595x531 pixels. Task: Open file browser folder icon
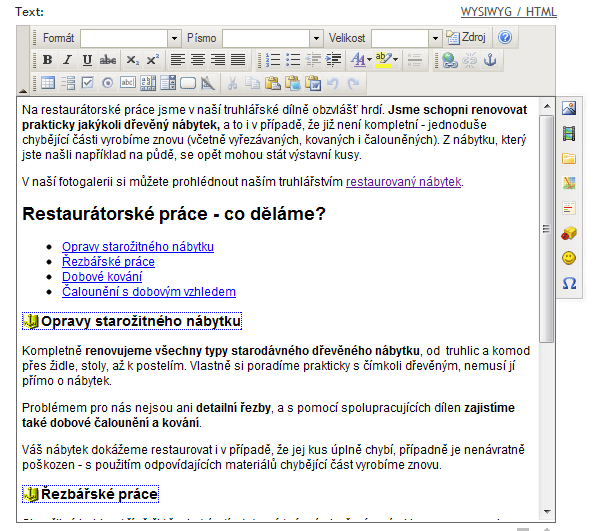coord(569,158)
